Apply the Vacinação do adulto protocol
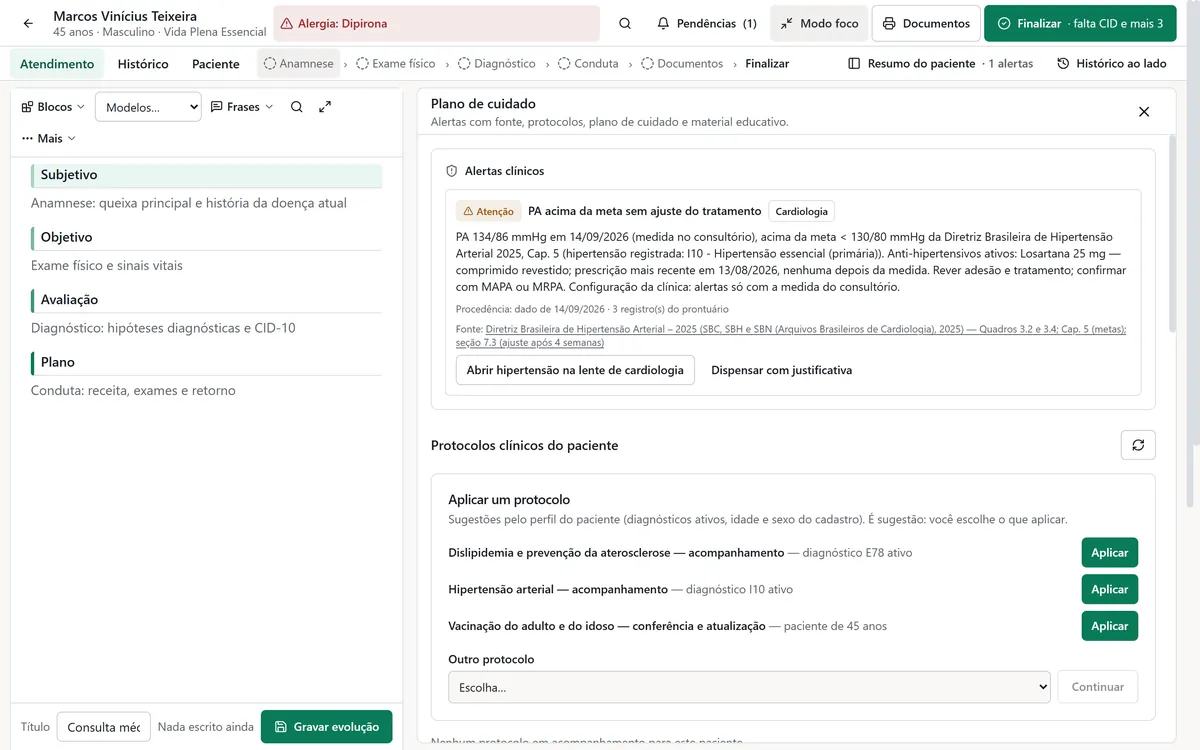Viewport: 1200px width, 750px height. click(x=1110, y=626)
